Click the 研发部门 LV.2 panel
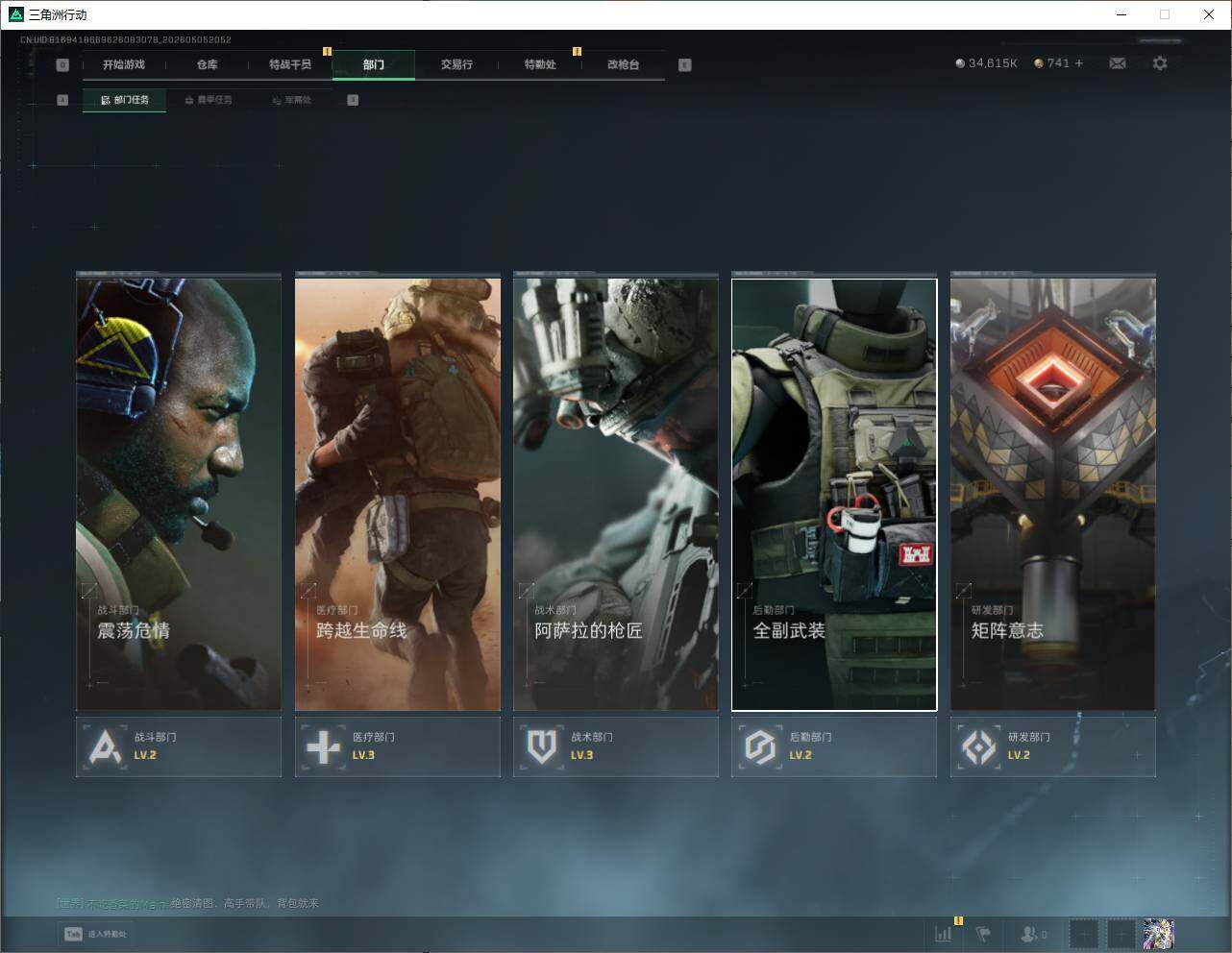The image size is (1232, 953). coord(1053,746)
